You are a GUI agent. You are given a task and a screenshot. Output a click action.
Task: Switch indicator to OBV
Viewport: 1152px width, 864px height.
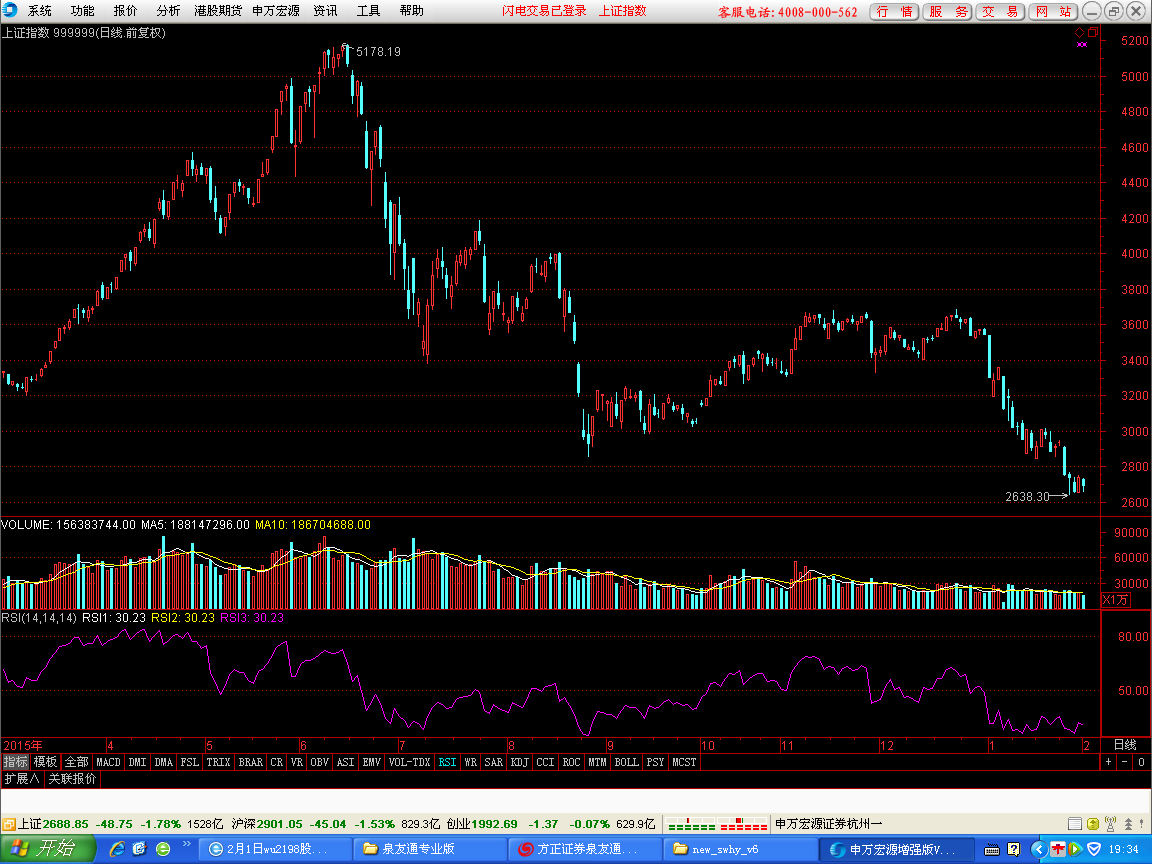coord(320,762)
